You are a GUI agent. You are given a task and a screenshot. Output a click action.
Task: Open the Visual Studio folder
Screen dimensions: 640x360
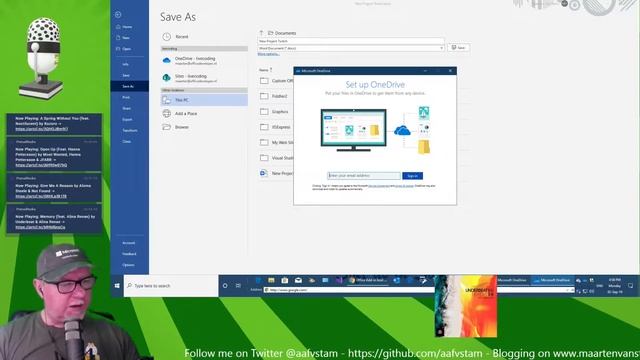tap(277, 158)
